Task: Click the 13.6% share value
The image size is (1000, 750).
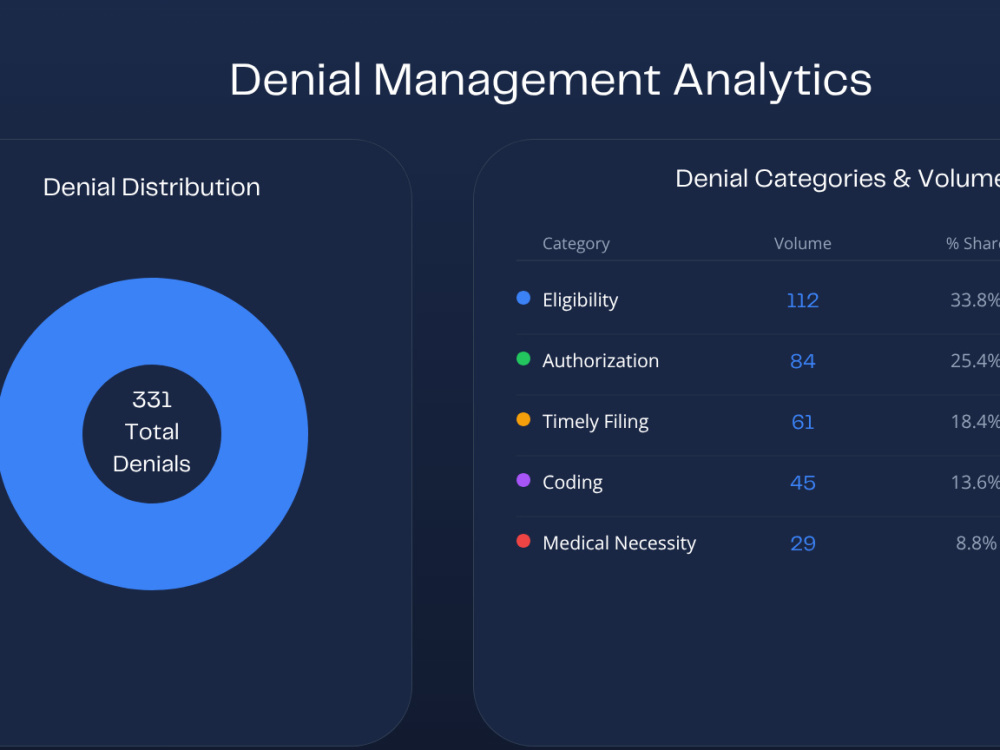Action: (974, 483)
